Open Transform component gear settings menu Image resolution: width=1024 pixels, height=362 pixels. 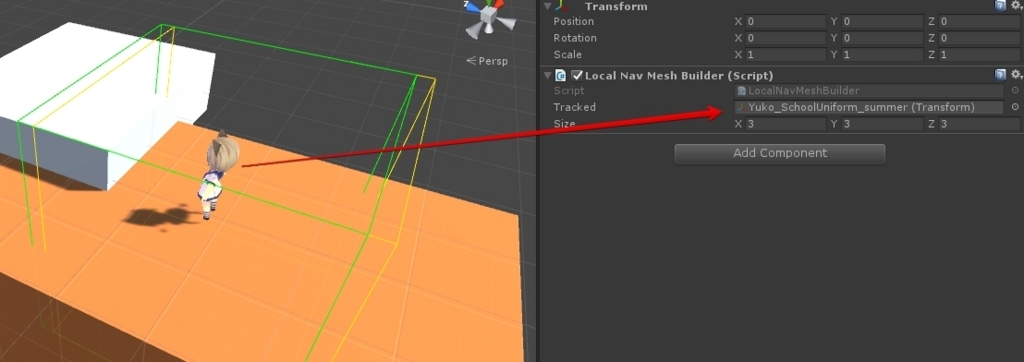pos(1016,5)
